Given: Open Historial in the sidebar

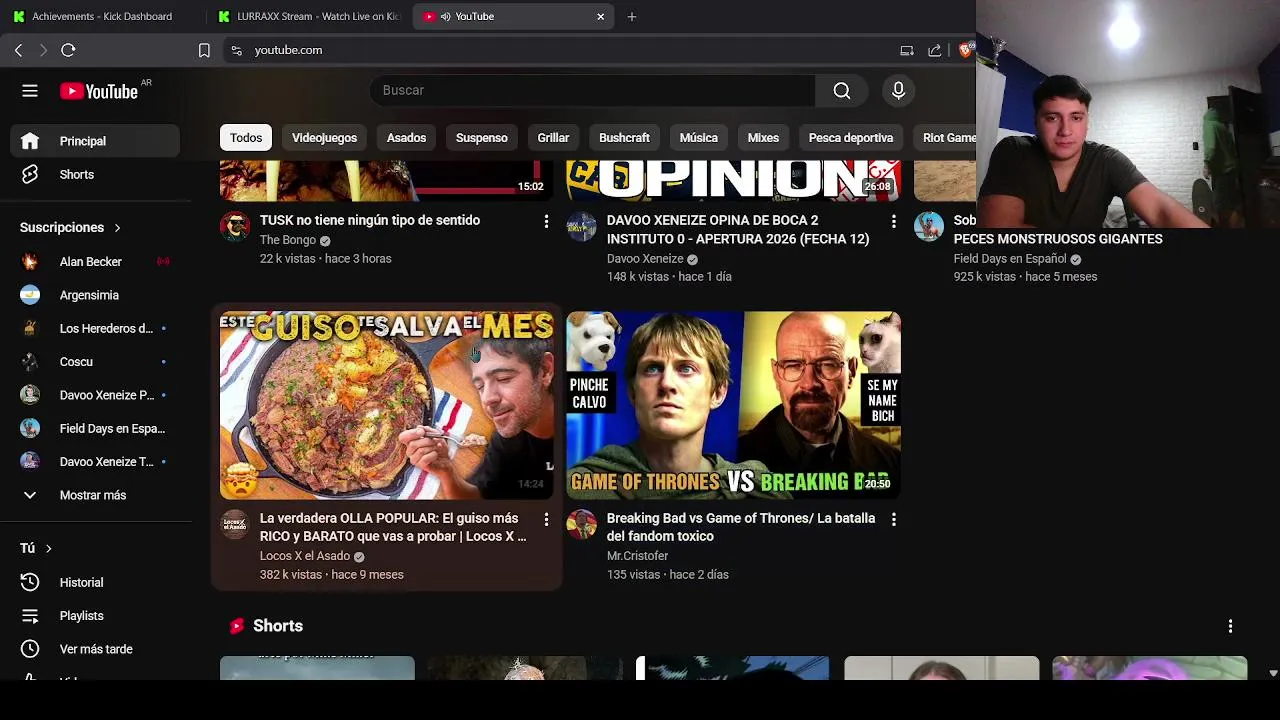Looking at the screenshot, I should click(x=95, y=582).
